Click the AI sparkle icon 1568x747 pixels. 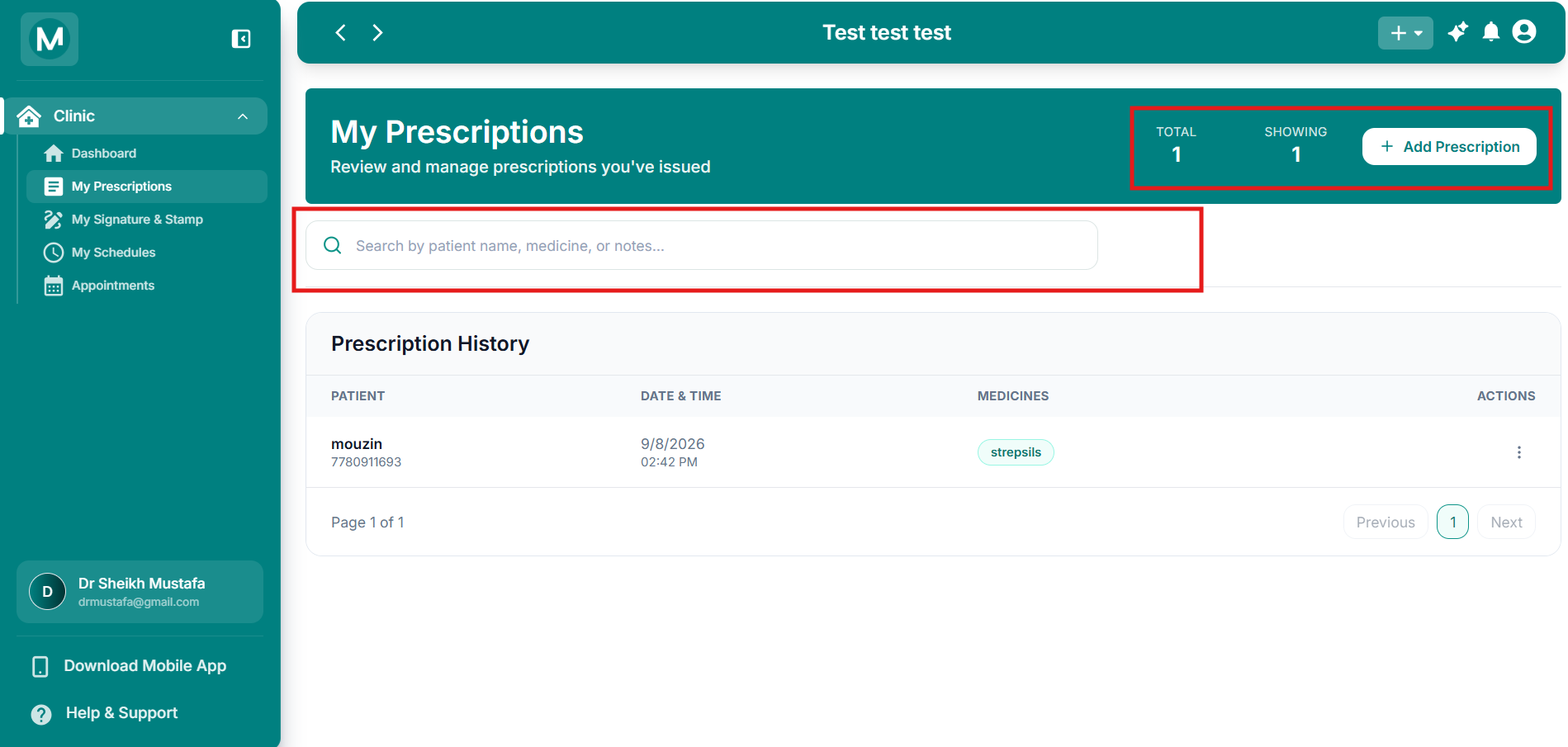coord(1458,32)
